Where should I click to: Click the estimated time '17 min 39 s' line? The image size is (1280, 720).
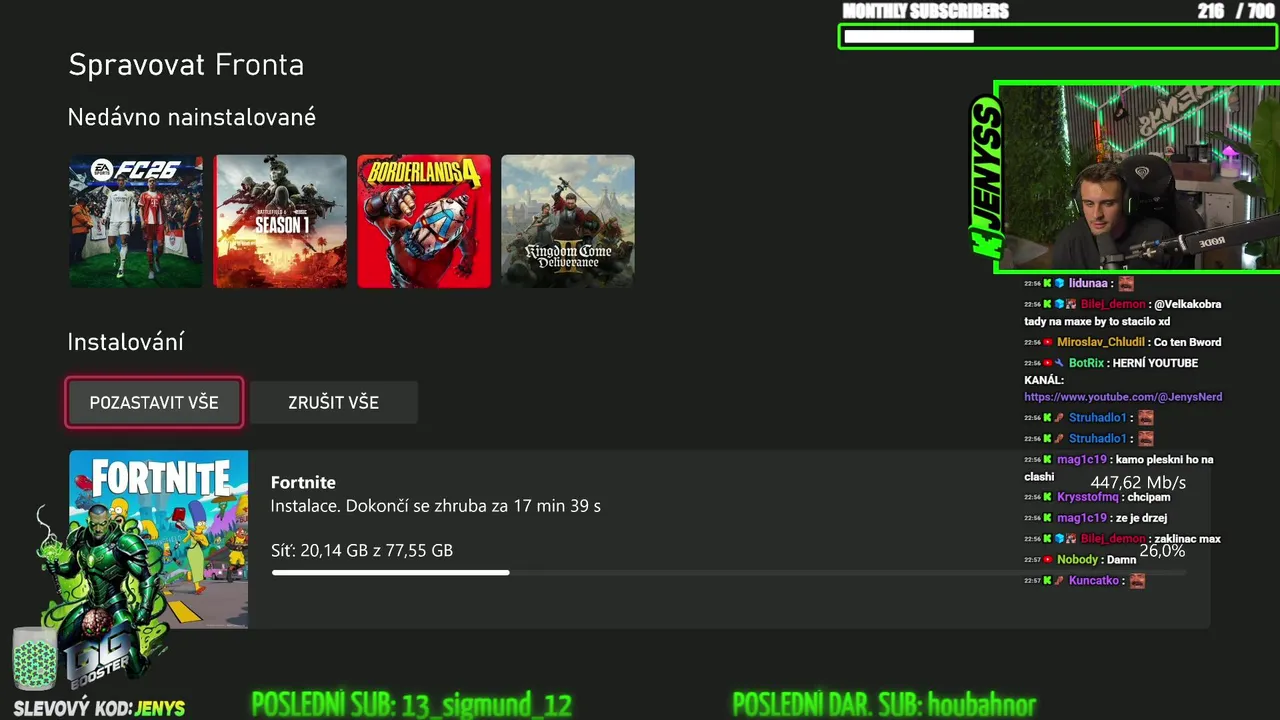(x=435, y=506)
